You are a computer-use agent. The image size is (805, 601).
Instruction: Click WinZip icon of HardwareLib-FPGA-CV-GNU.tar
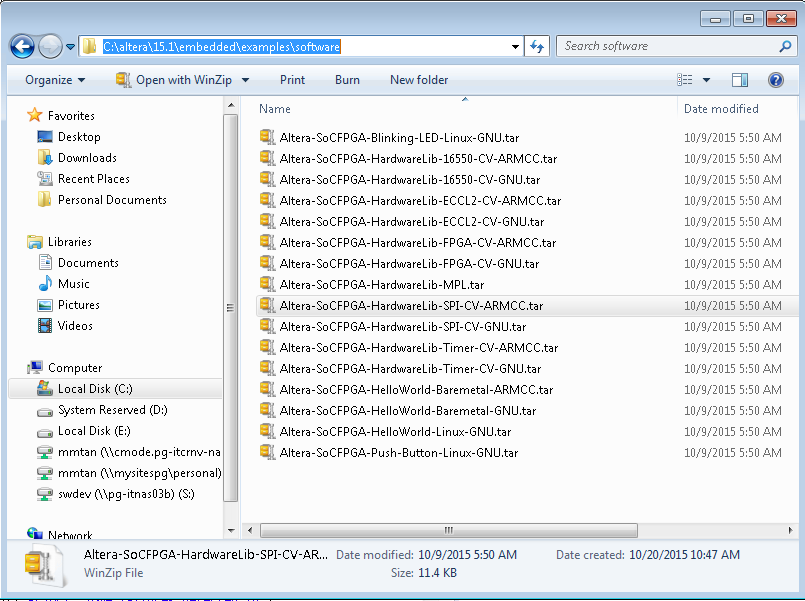point(267,263)
